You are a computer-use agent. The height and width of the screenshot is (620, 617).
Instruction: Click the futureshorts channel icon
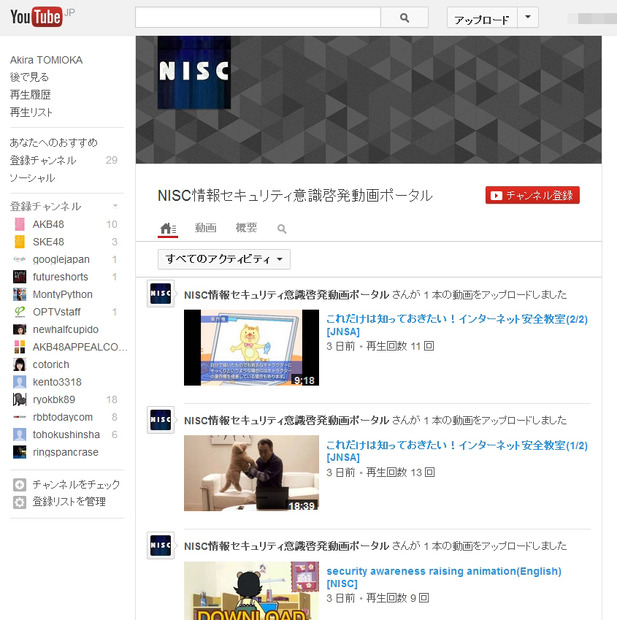coord(19,277)
